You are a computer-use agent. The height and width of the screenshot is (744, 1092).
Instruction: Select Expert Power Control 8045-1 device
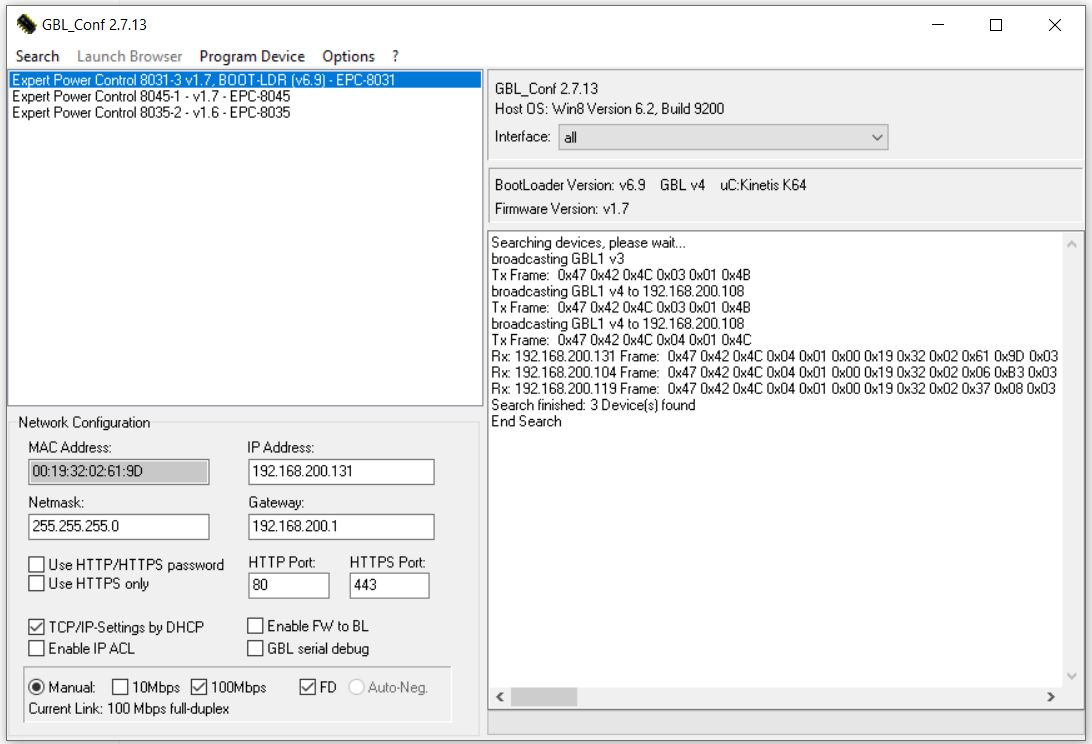(151, 96)
